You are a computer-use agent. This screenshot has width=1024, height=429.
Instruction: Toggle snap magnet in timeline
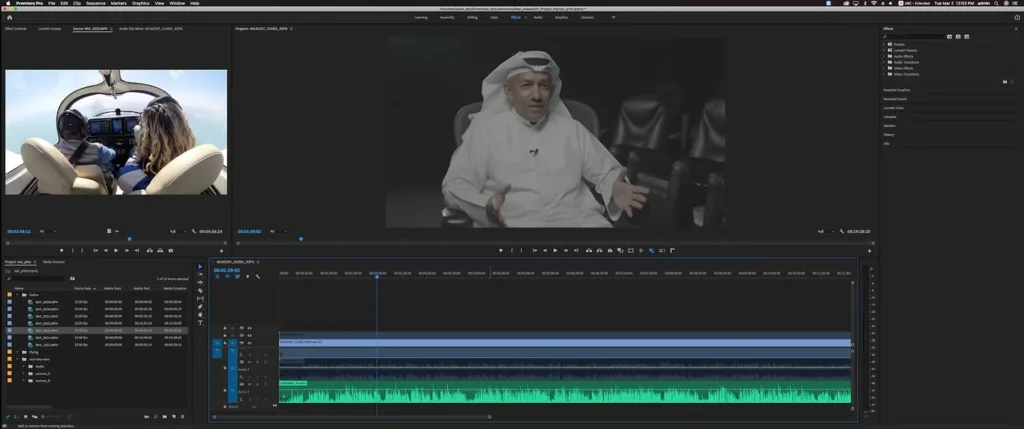coord(227,276)
